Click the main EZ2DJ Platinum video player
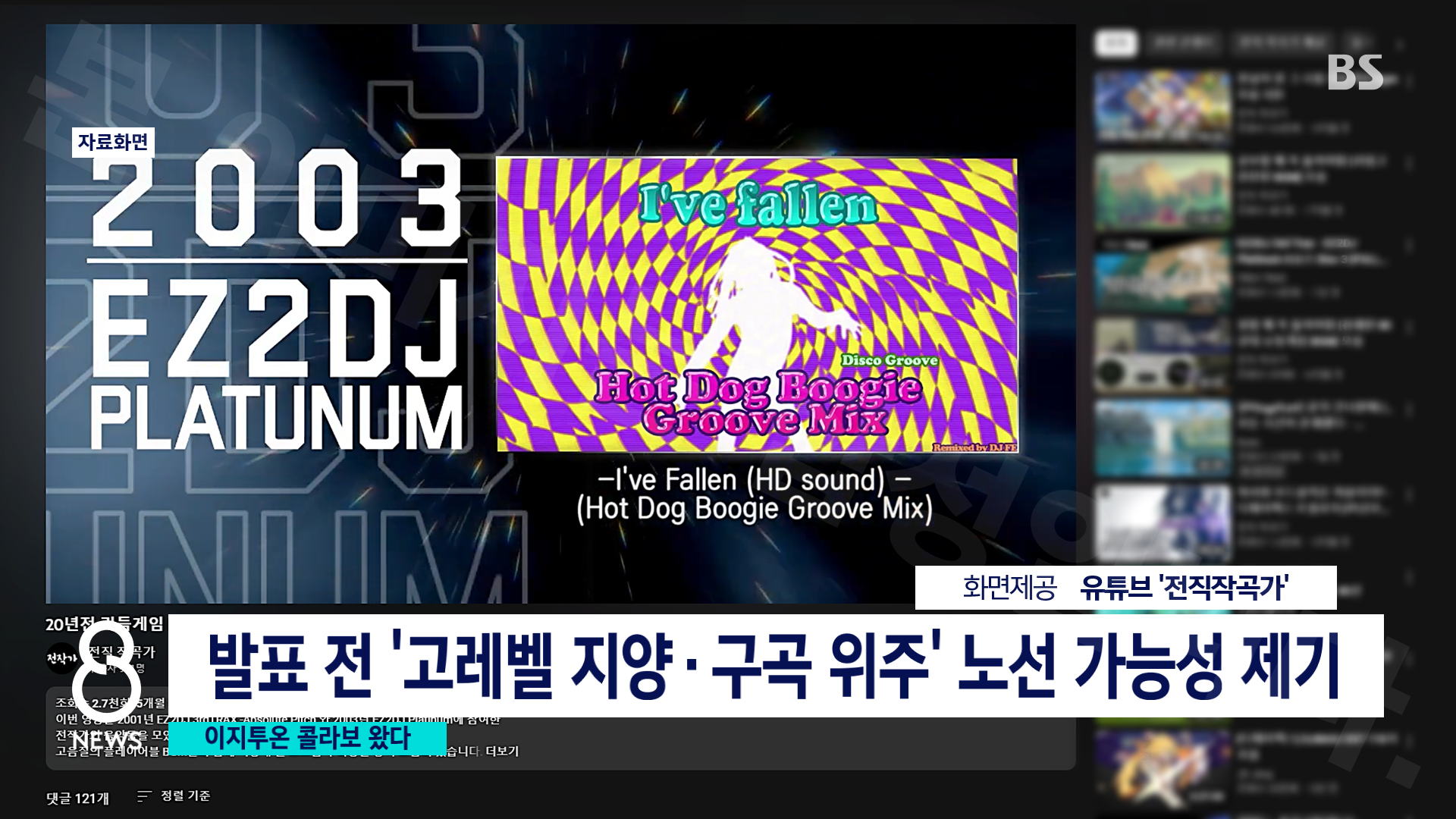 pyautogui.click(x=560, y=313)
